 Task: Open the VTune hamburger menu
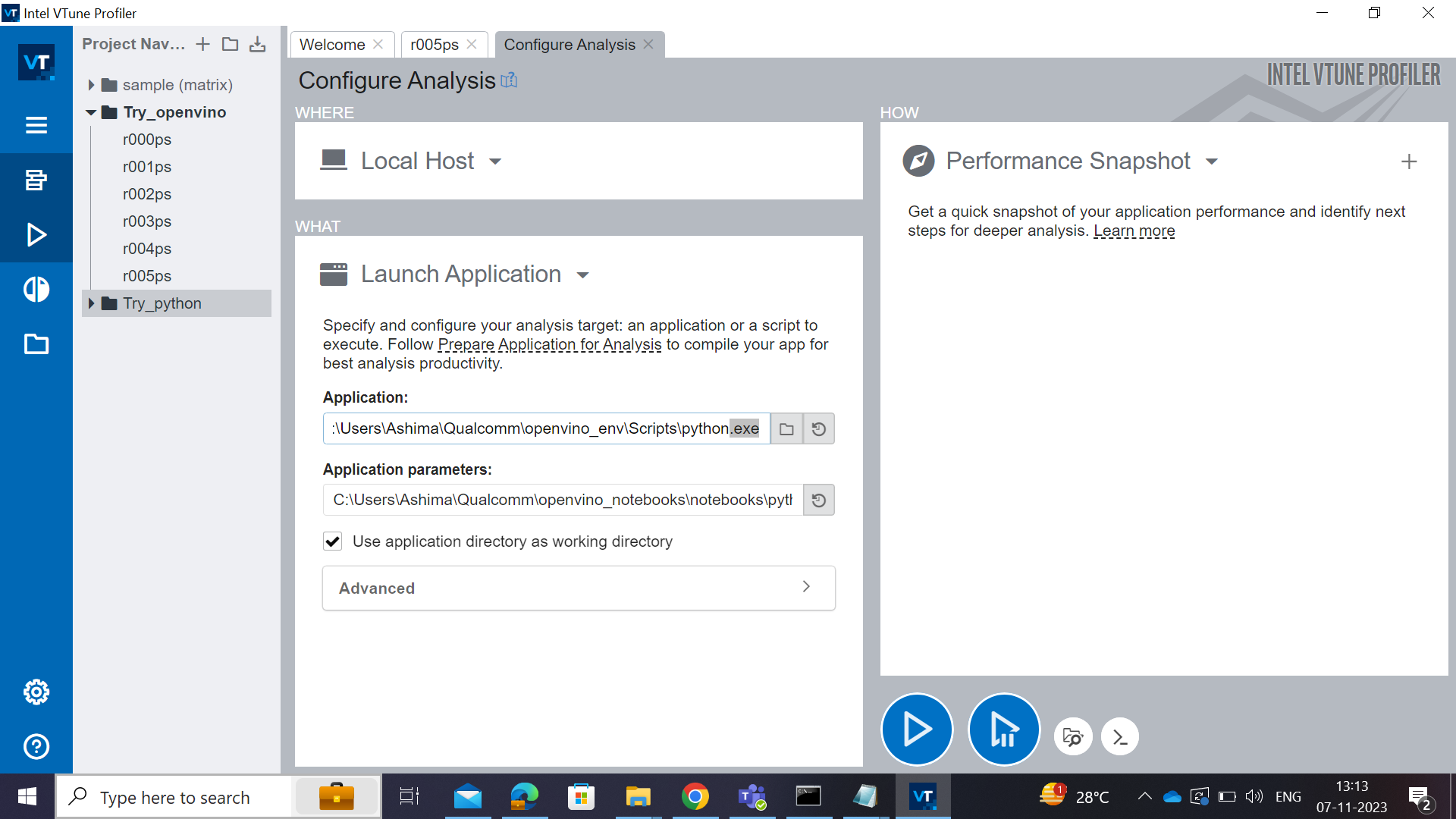pos(36,125)
